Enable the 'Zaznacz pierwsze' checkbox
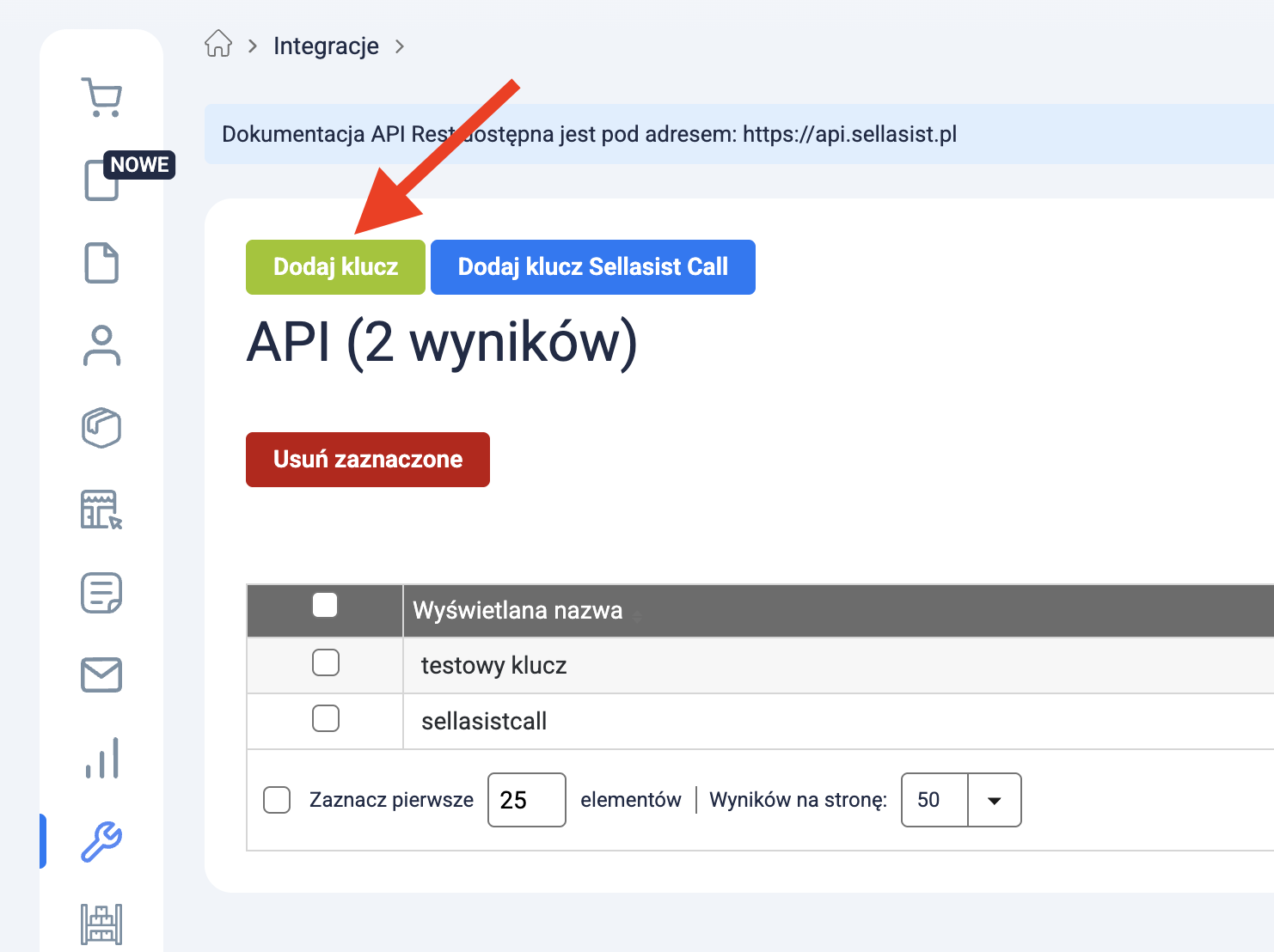 coord(277,800)
